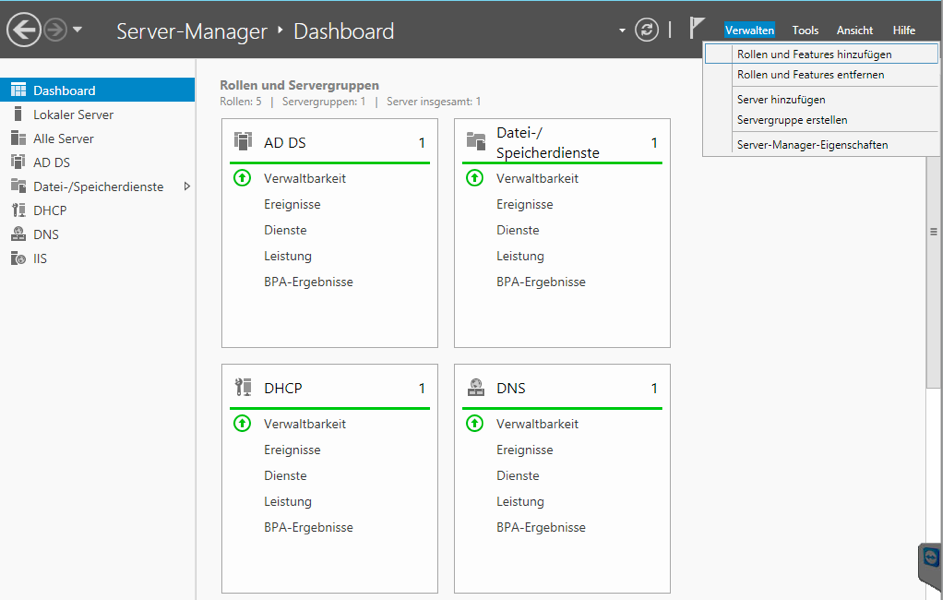943x600 pixels.
Task: Open Ereignisse in DHCP tile
Action: pos(292,450)
